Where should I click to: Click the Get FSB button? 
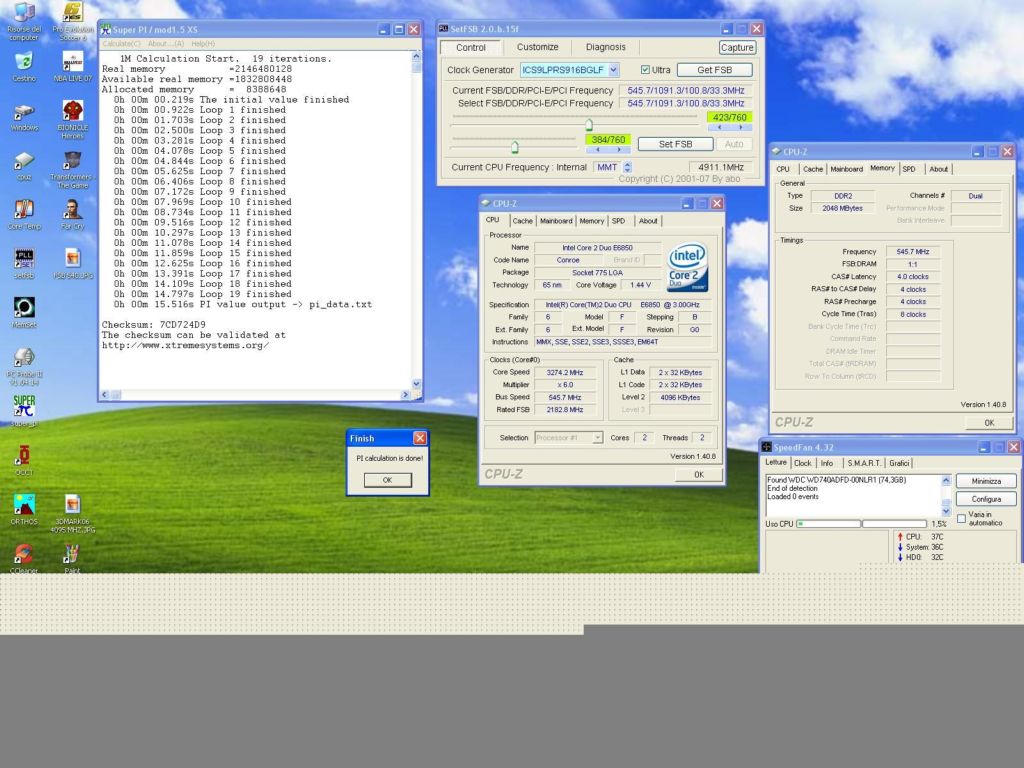[x=714, y=70]
